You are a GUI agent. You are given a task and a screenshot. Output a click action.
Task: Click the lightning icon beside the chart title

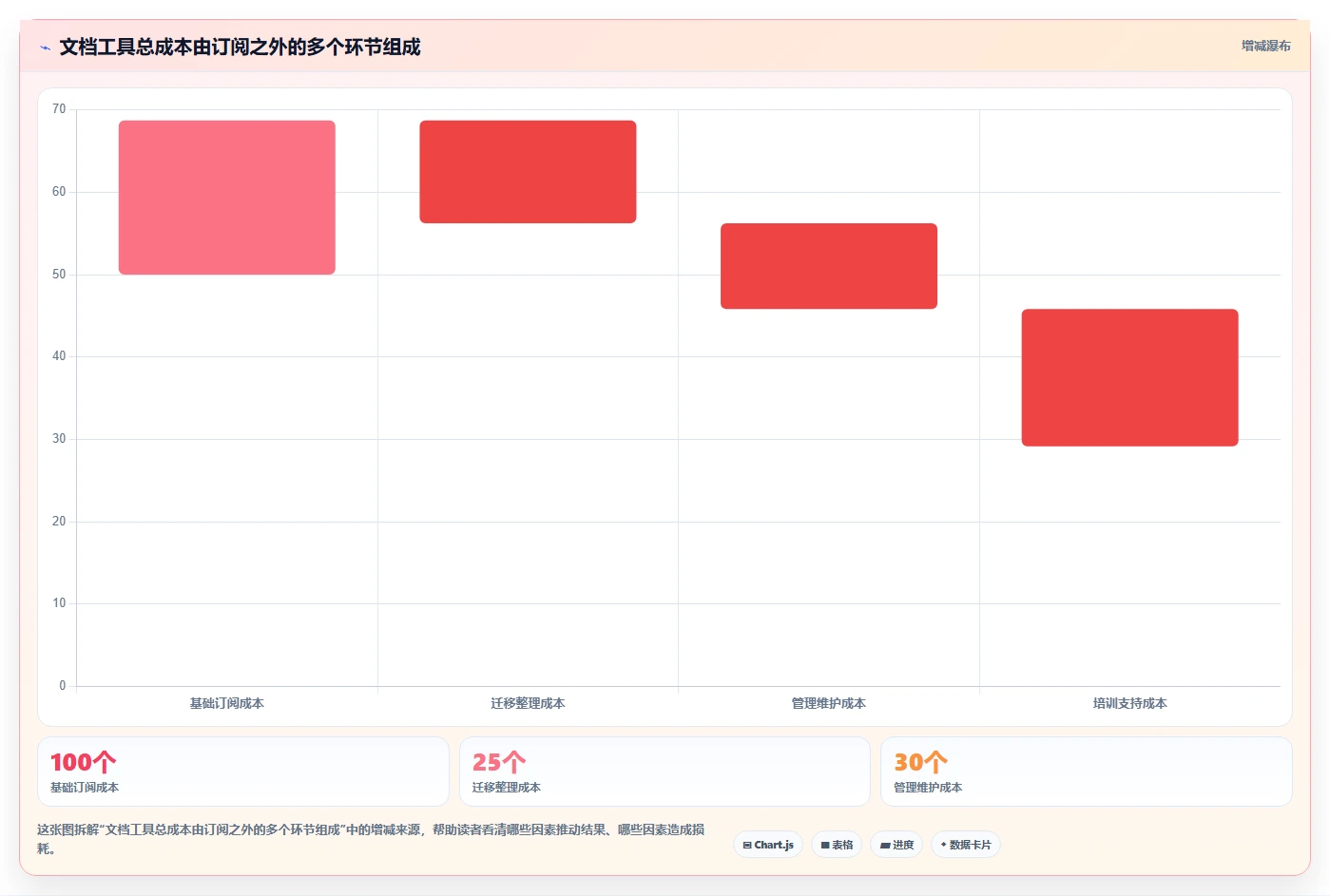pyautogui.click(x=45, y=48)
